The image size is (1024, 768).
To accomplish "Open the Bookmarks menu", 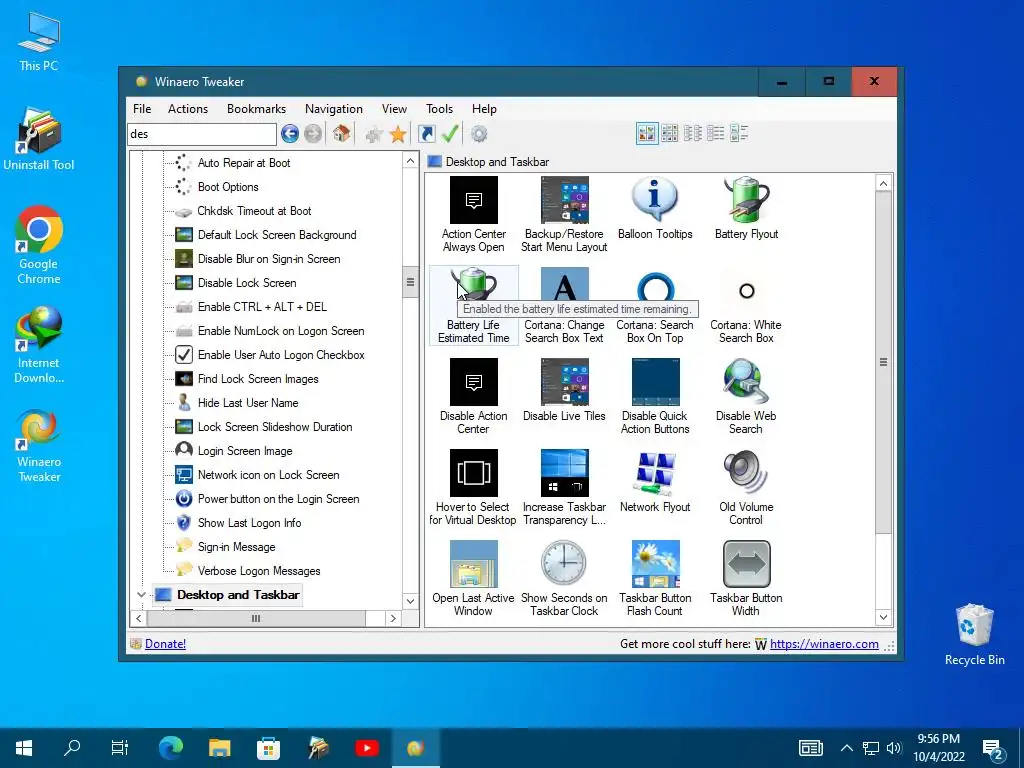I will point(256,108).
